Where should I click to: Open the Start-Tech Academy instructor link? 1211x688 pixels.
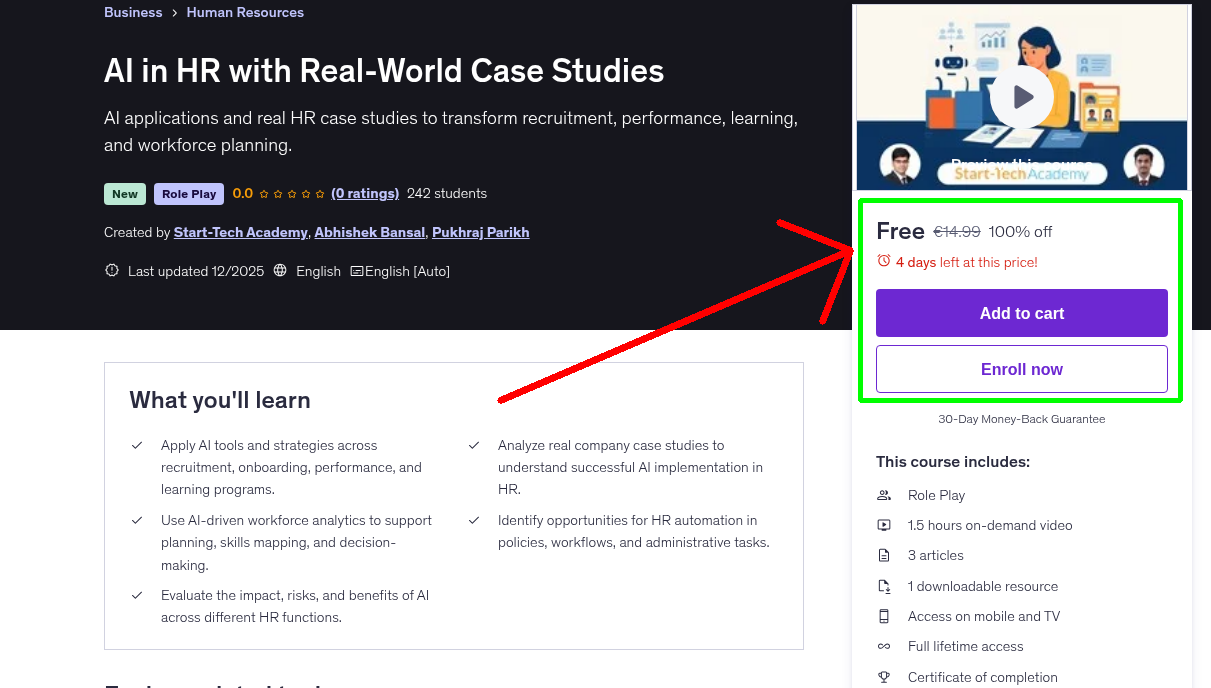tap(240, 232)
